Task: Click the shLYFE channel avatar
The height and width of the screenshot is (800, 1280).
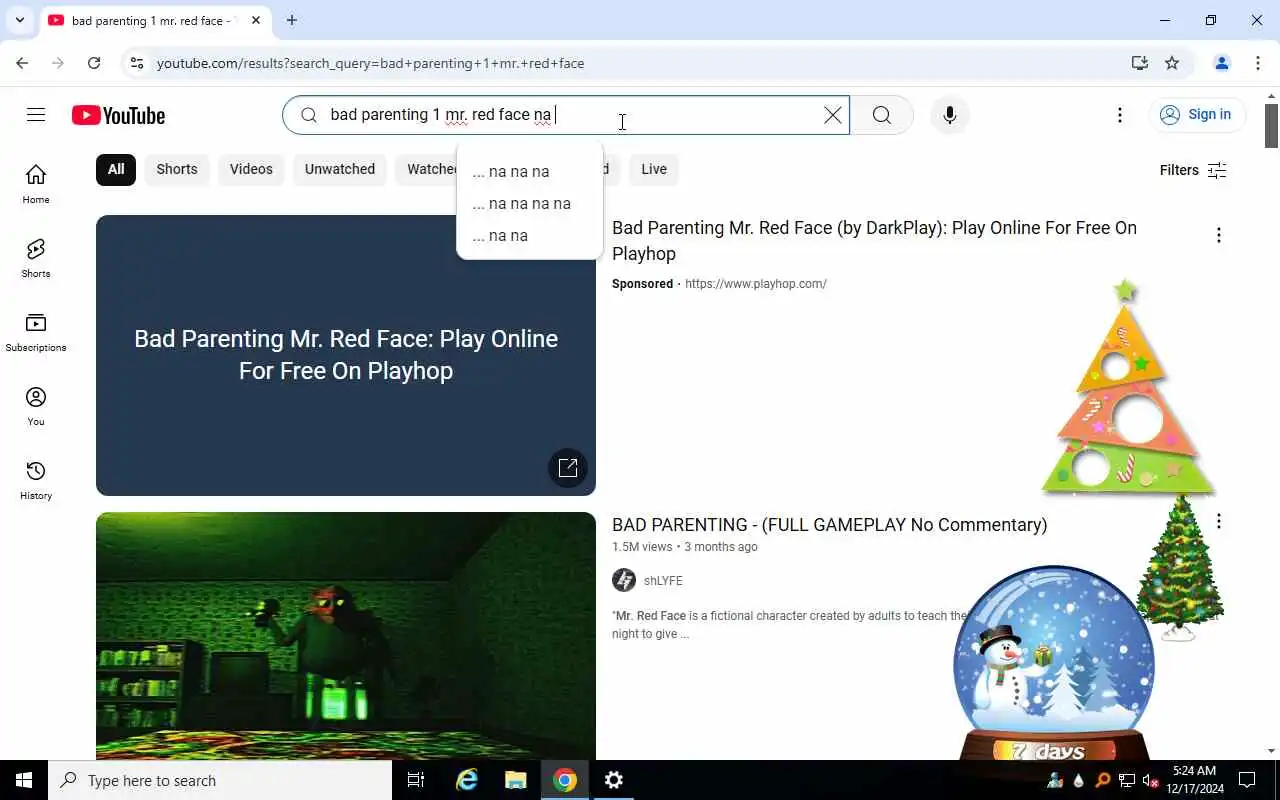Action: [624, 580]
